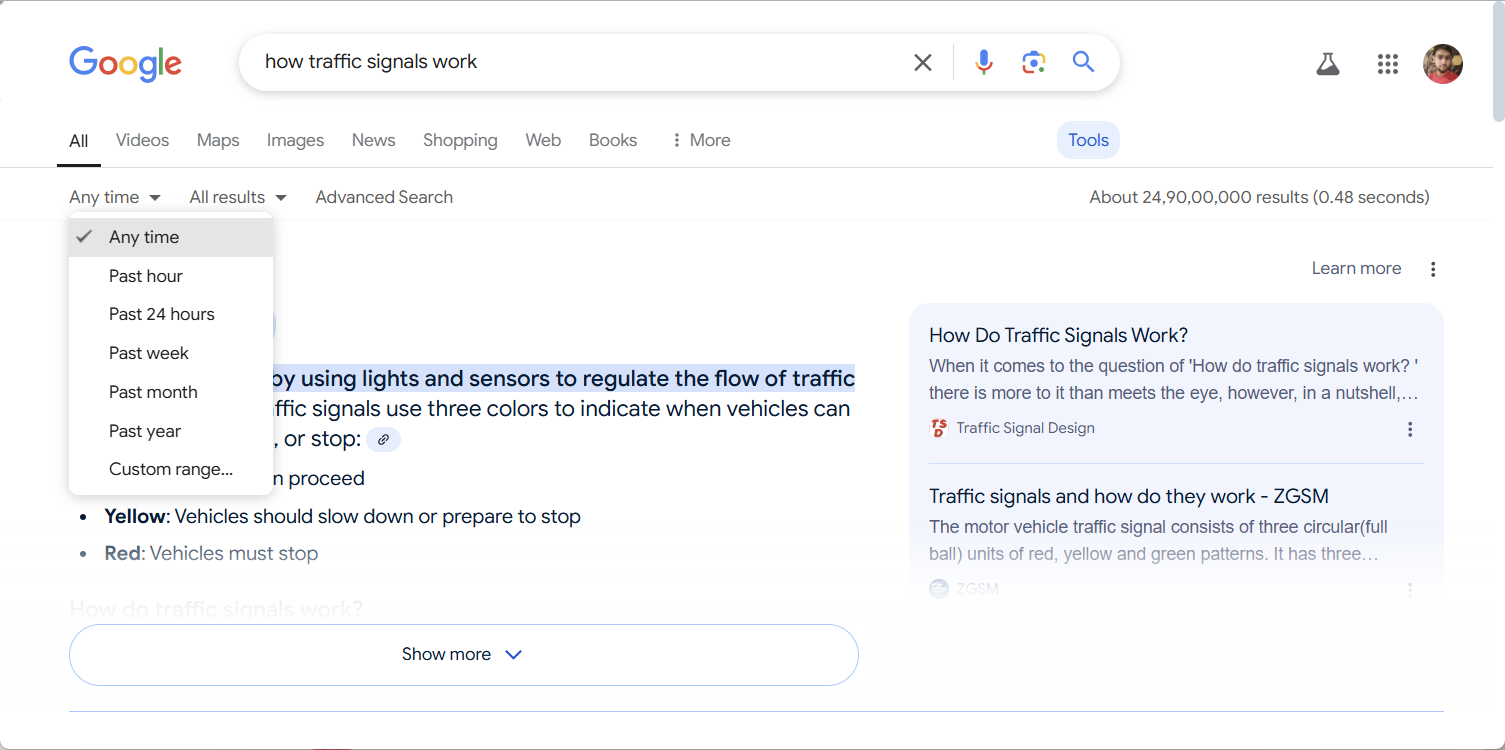The image size is (1505, 750).
Task: Filter results to Past 24 hours
Action: [x=171, y=314]
